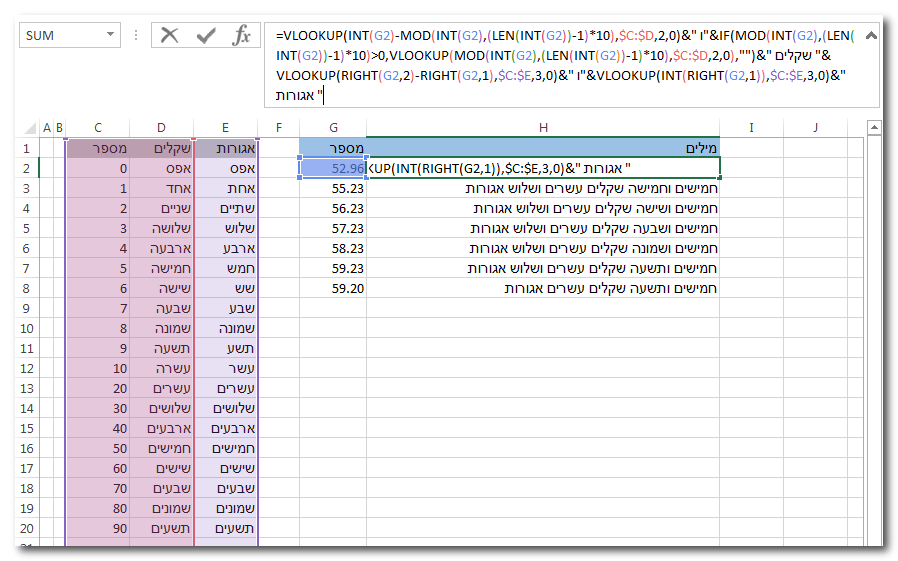The height and width of the screenshot is (561, 898).
Task: Select the שקלים header cell in column D
Action: [x=162, y=148]
